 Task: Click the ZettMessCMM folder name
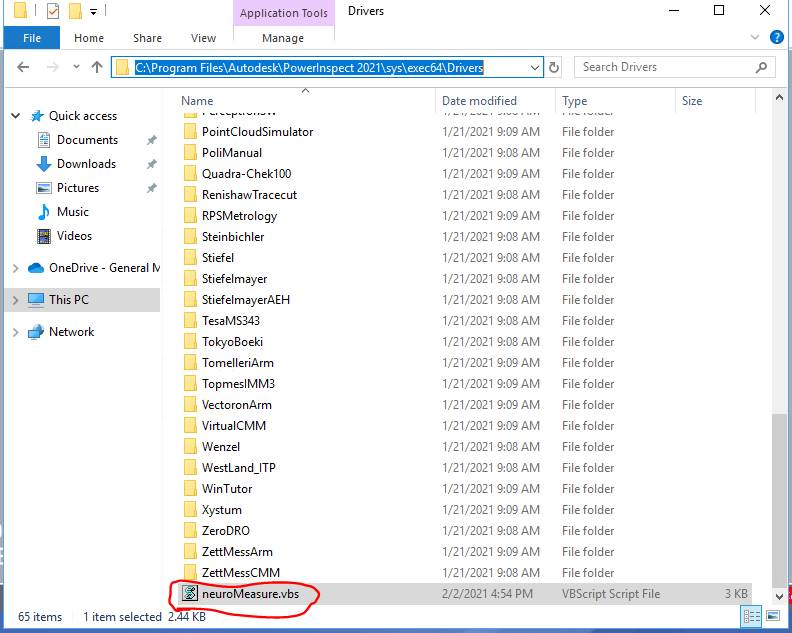240,572
